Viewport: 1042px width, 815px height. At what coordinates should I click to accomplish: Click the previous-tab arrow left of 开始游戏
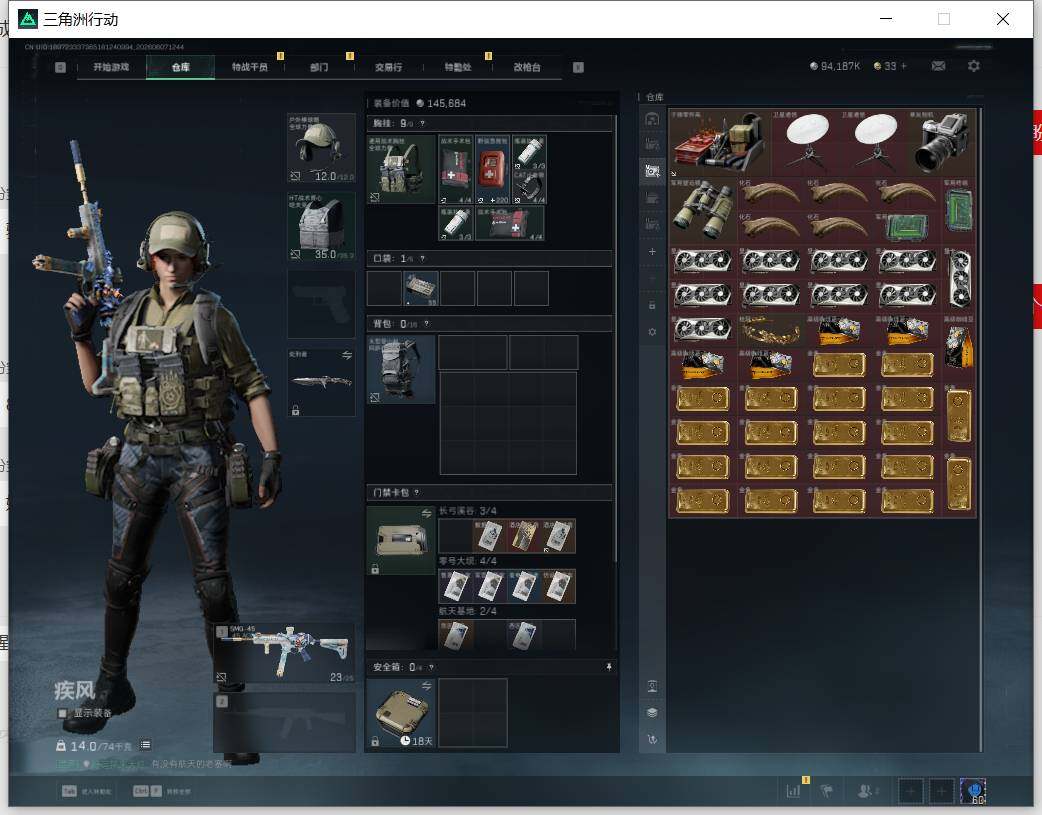point(60,67)
